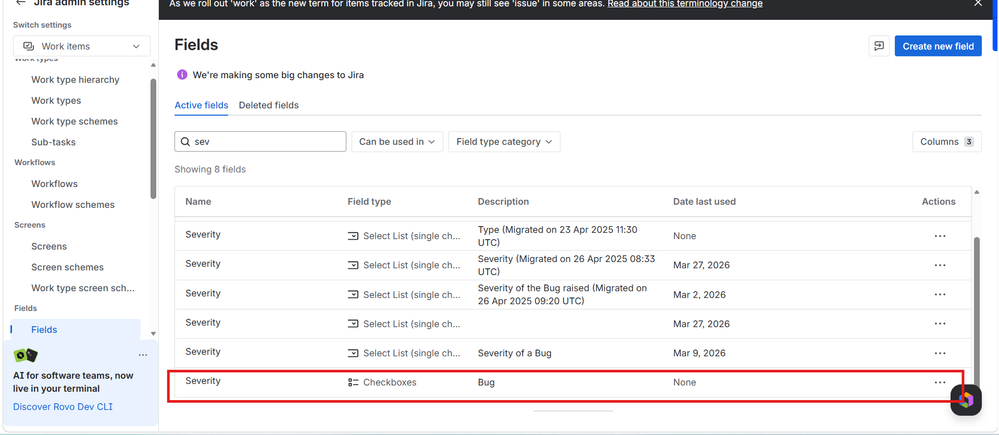This screenshot has width=999, height=435.
Task: Click the Field type column header
Action: [370, 201]
